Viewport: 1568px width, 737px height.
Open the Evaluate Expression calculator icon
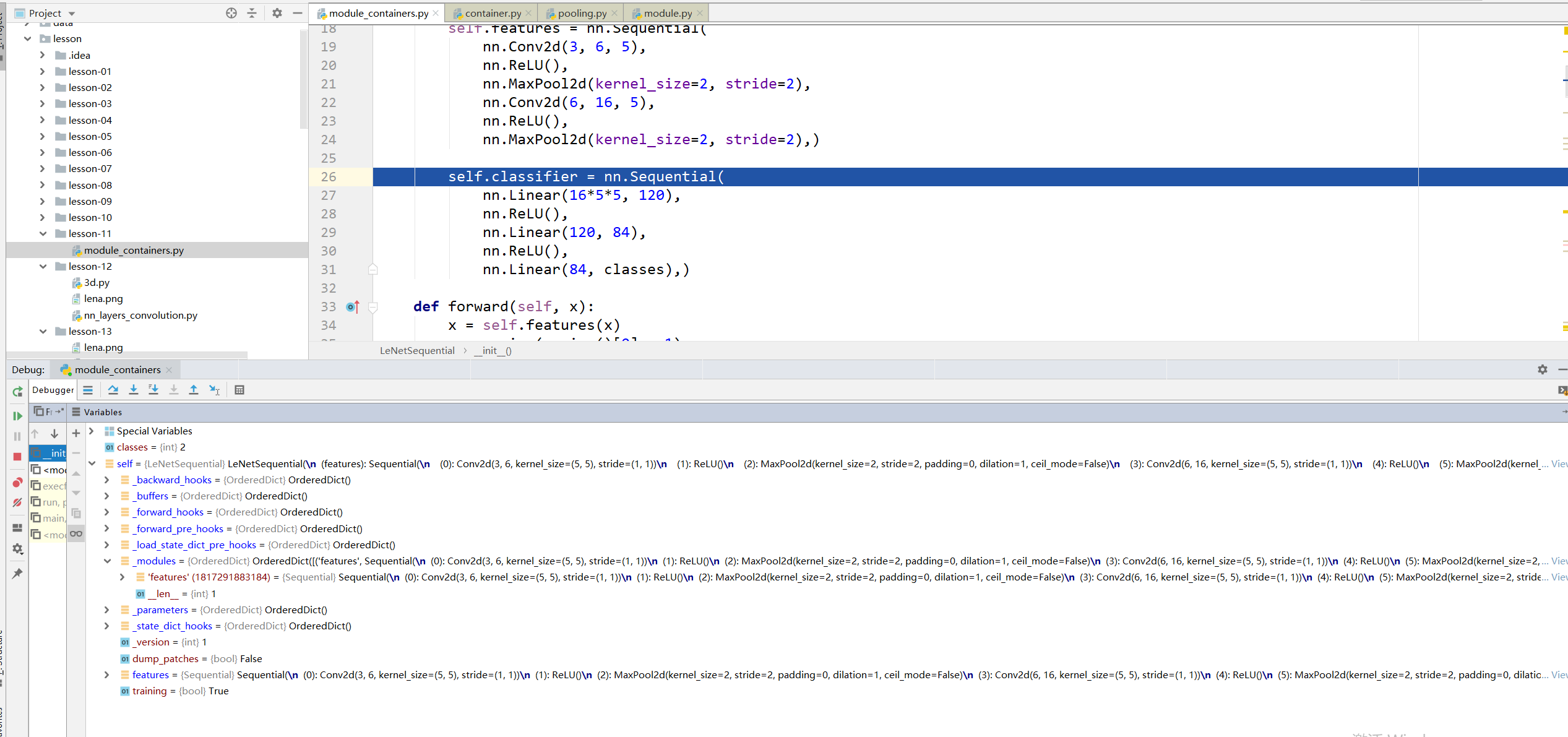239,390
